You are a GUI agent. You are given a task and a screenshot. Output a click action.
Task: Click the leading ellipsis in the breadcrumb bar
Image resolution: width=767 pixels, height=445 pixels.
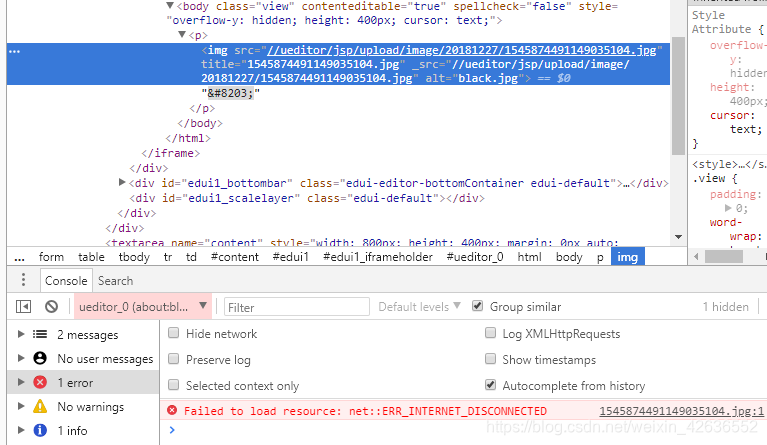[x=19, y=258]
